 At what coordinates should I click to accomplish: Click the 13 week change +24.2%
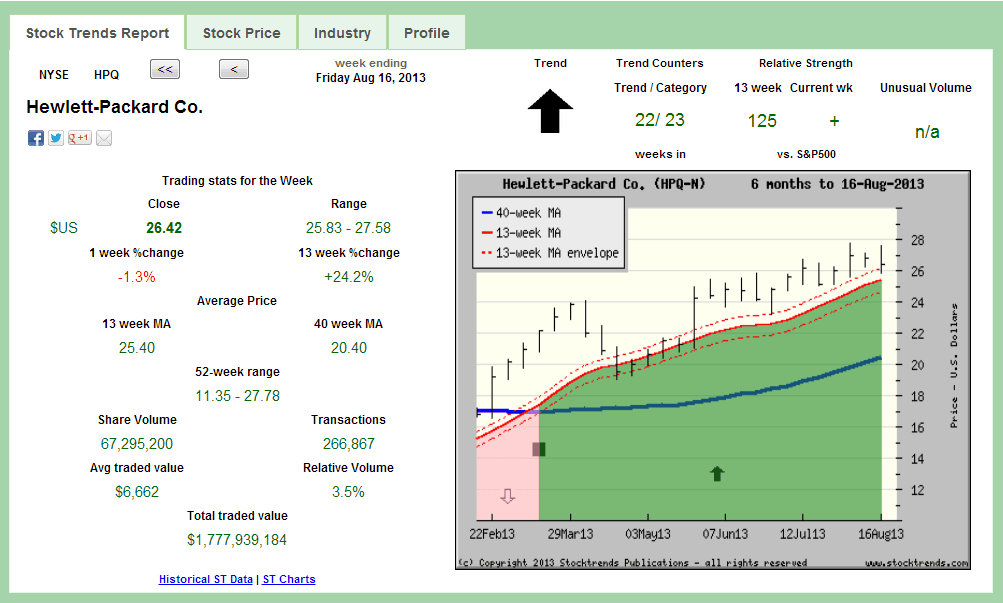coord(349,277)
